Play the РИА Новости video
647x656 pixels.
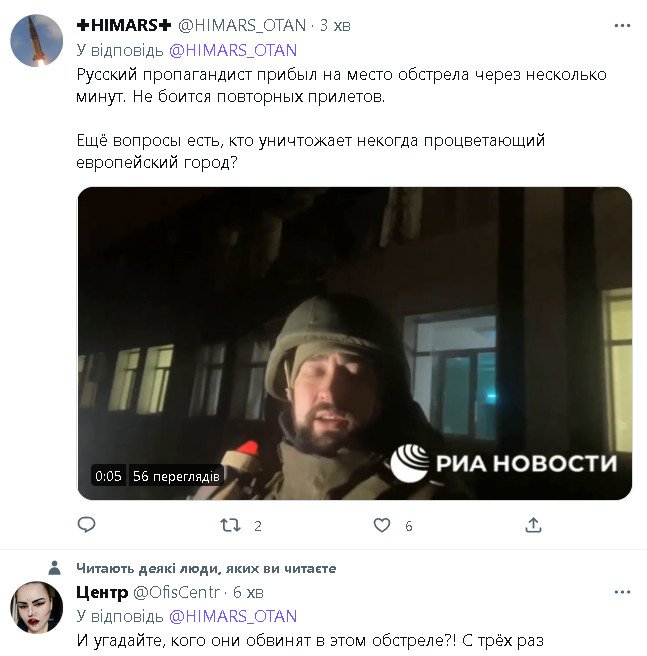click(354, 343)
